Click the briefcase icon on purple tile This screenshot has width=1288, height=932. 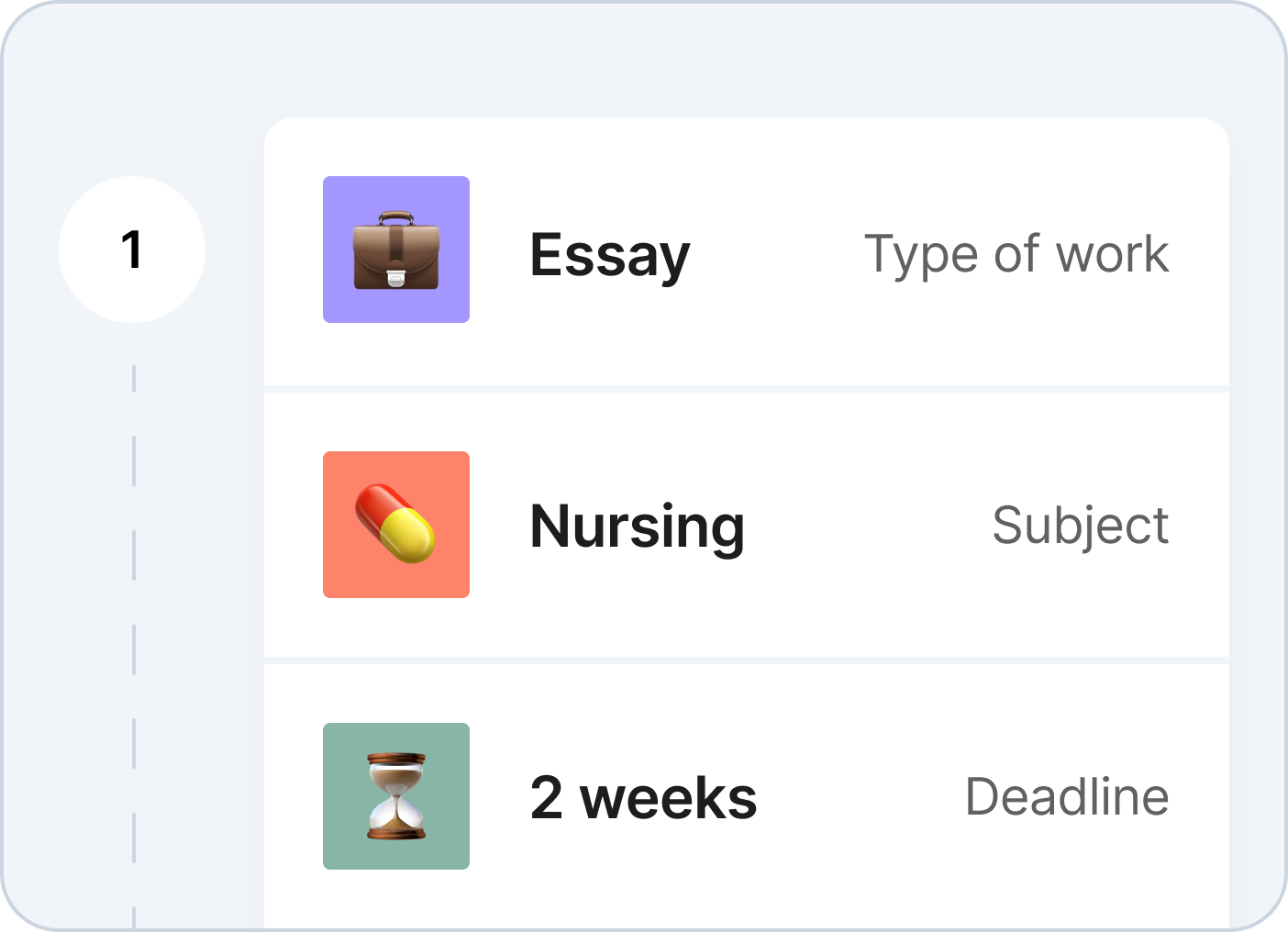click(396, 250)
